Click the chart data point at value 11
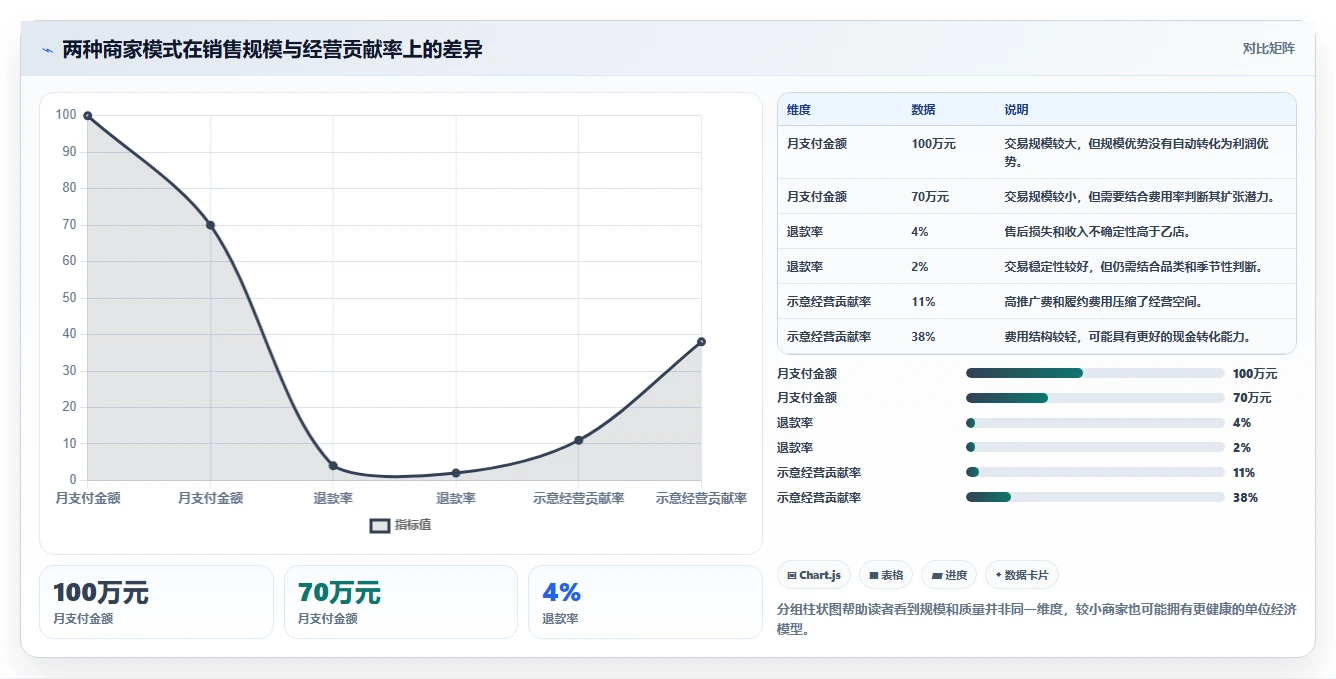1336x679 pixels. point(578,440)
